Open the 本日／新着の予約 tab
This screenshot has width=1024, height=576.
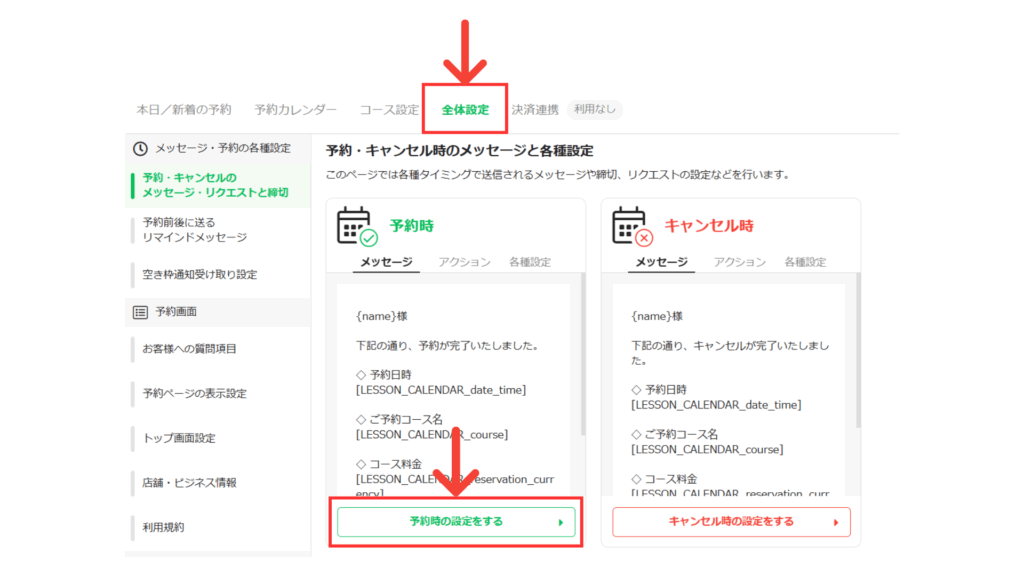tap(184, 110)
